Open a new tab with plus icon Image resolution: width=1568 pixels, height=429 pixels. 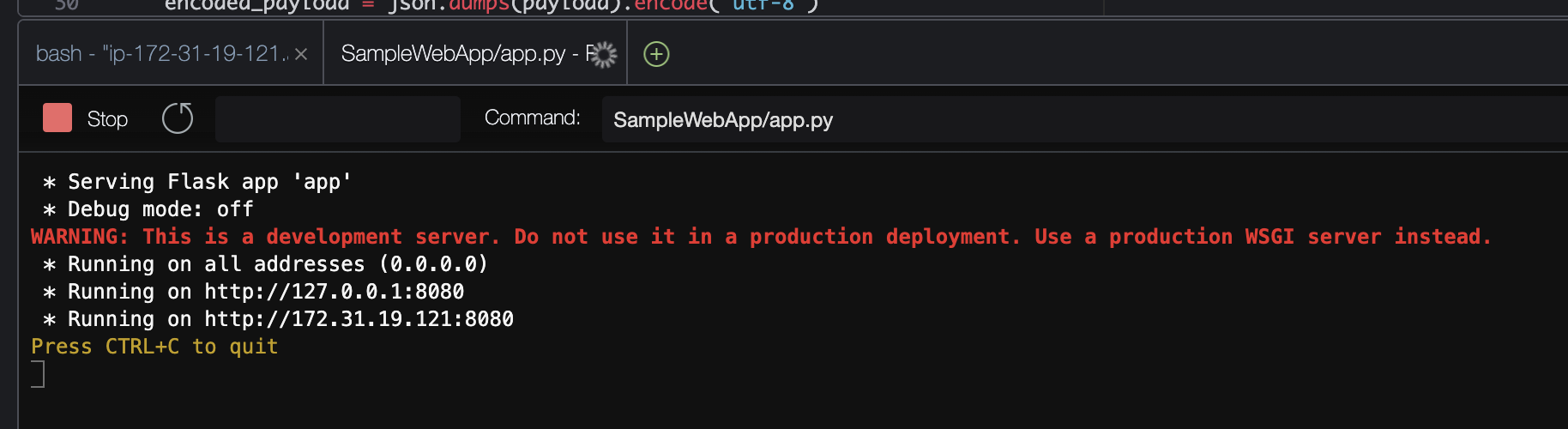[656, 55]
